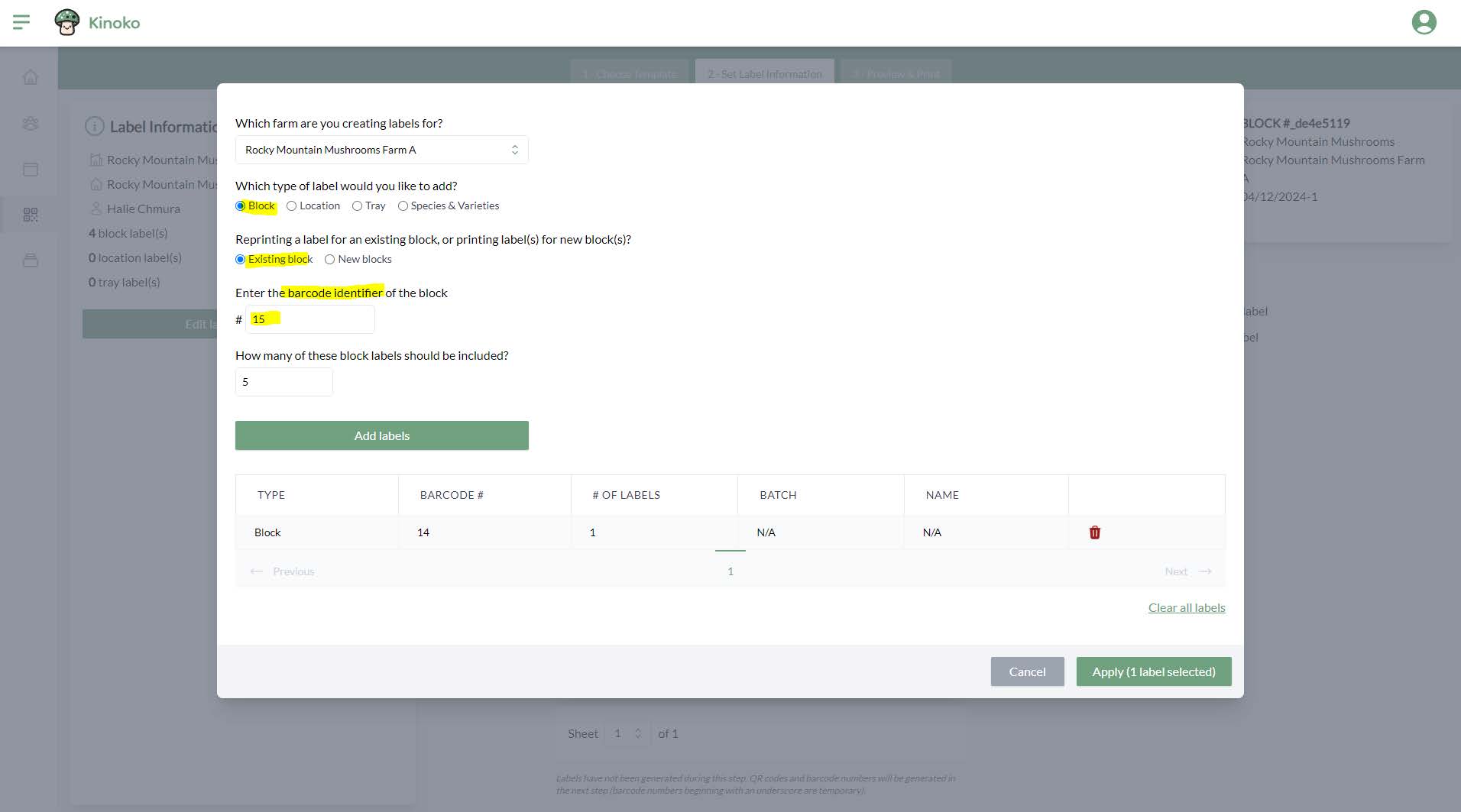This screenshot has height=812, width=1461.
Task: Open the users group sidebar icon
Action: [31, 123]
